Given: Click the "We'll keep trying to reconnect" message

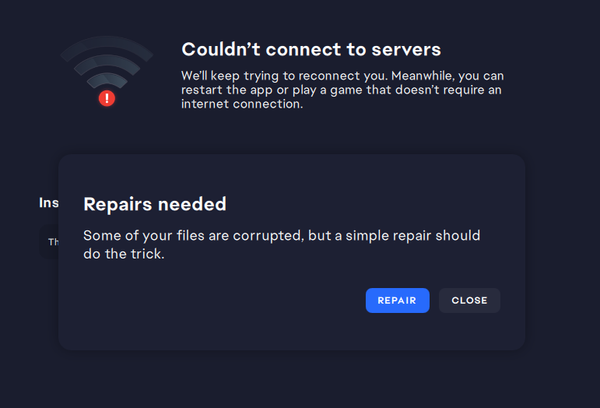Looking at the screenshot, I should pos(342,90).
